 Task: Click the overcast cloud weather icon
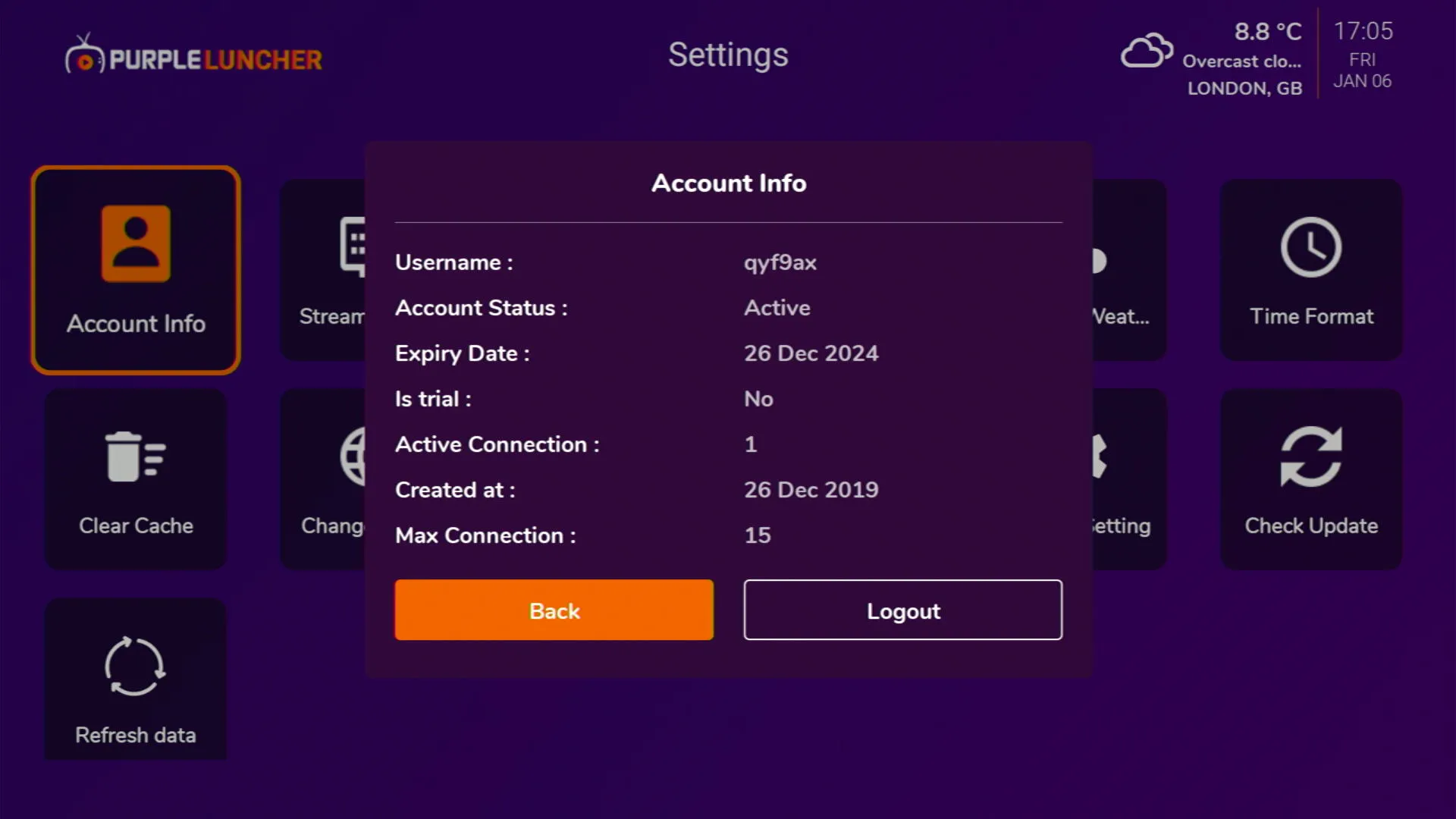1147,50
